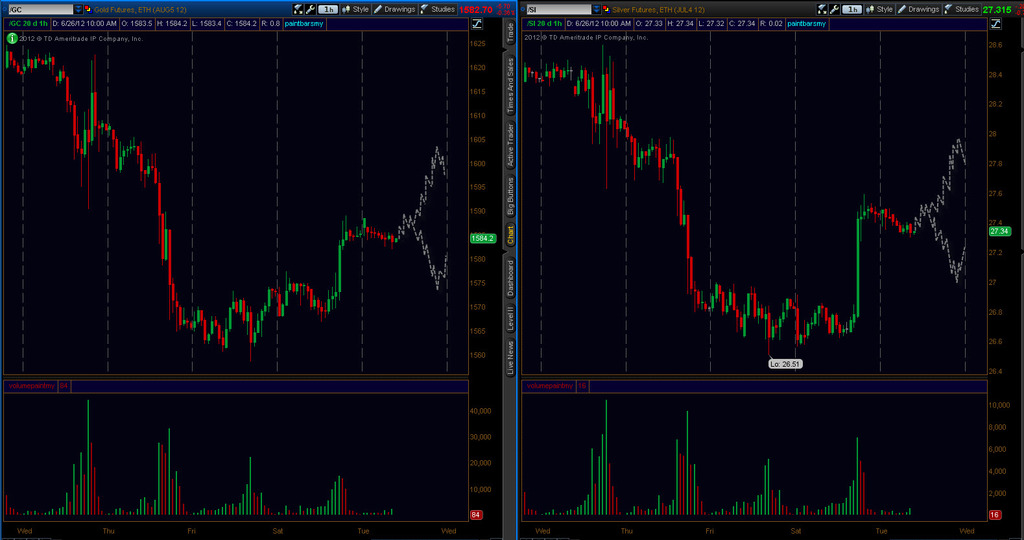This screenshot has width=1024, height=540.
Task: Toggle the auto-scale axis icon on Gold chart
Action: 477,24
